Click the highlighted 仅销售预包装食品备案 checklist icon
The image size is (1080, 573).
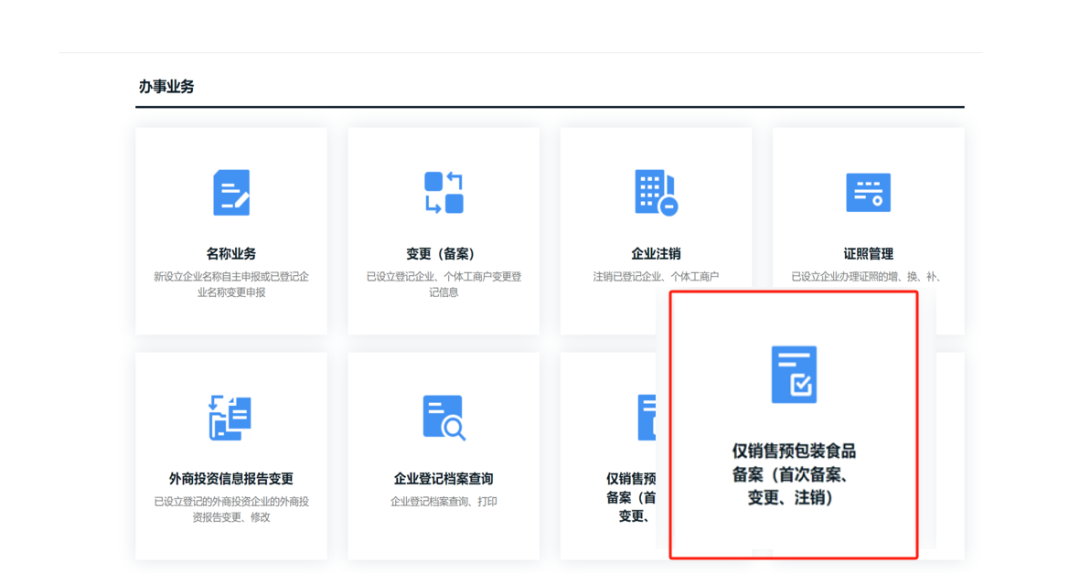(794, 374)
